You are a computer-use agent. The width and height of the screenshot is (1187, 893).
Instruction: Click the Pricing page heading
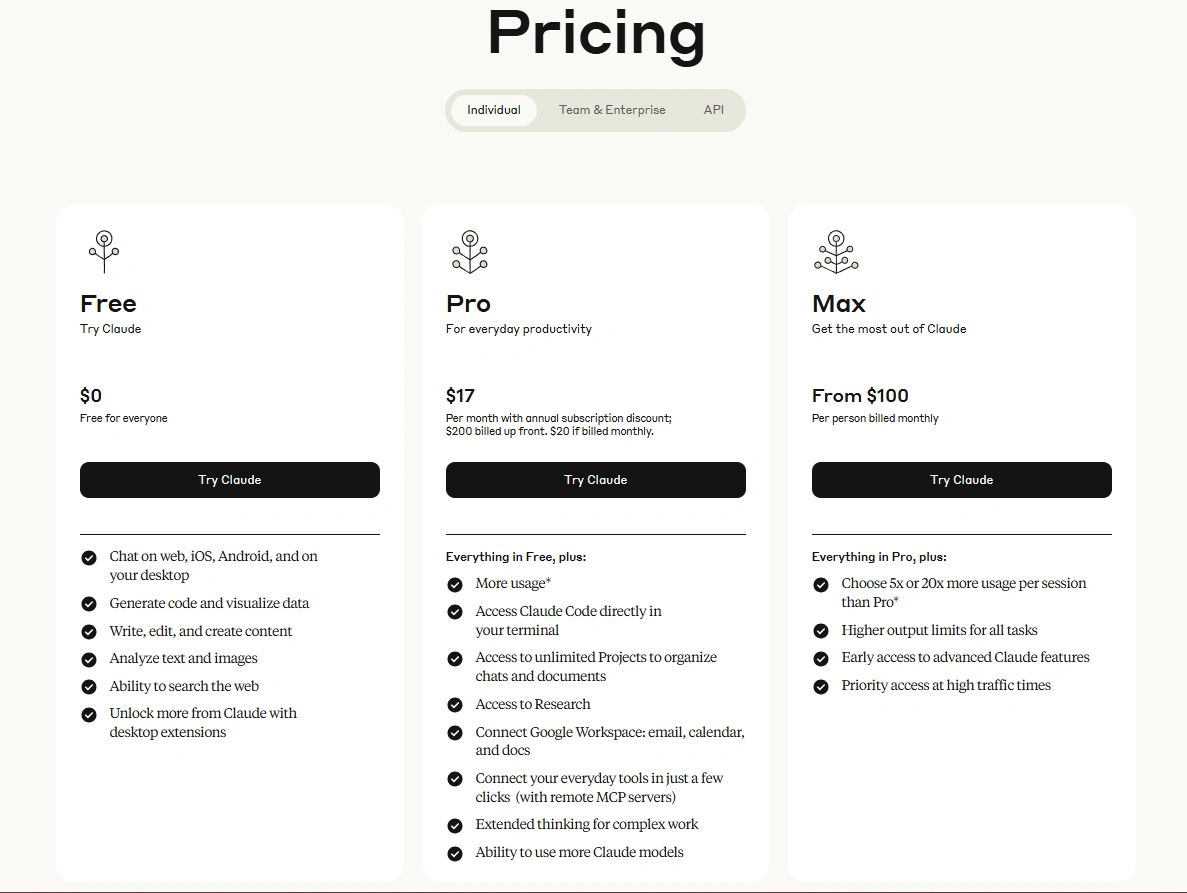tap(594, 35)
